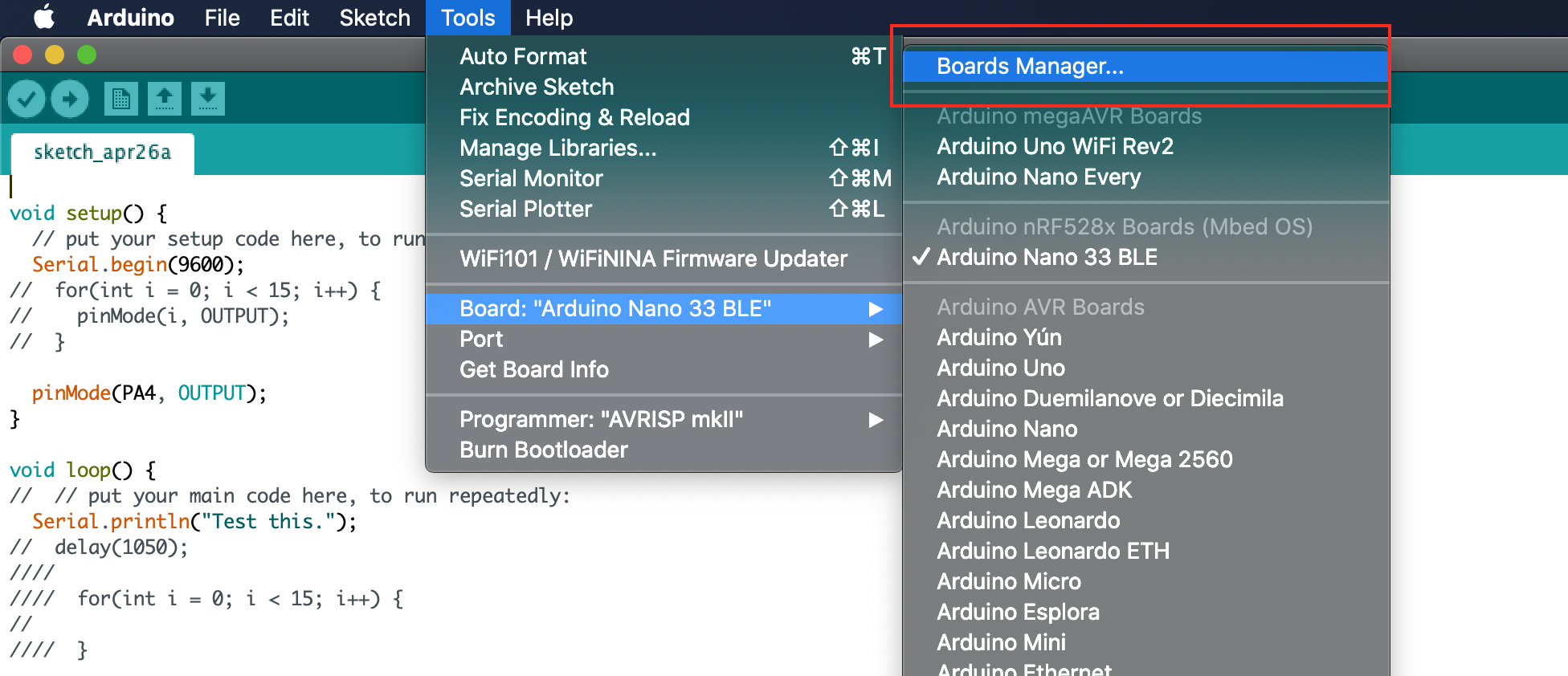
Task: Click the green zoom window button
Action: pos(87,55)
